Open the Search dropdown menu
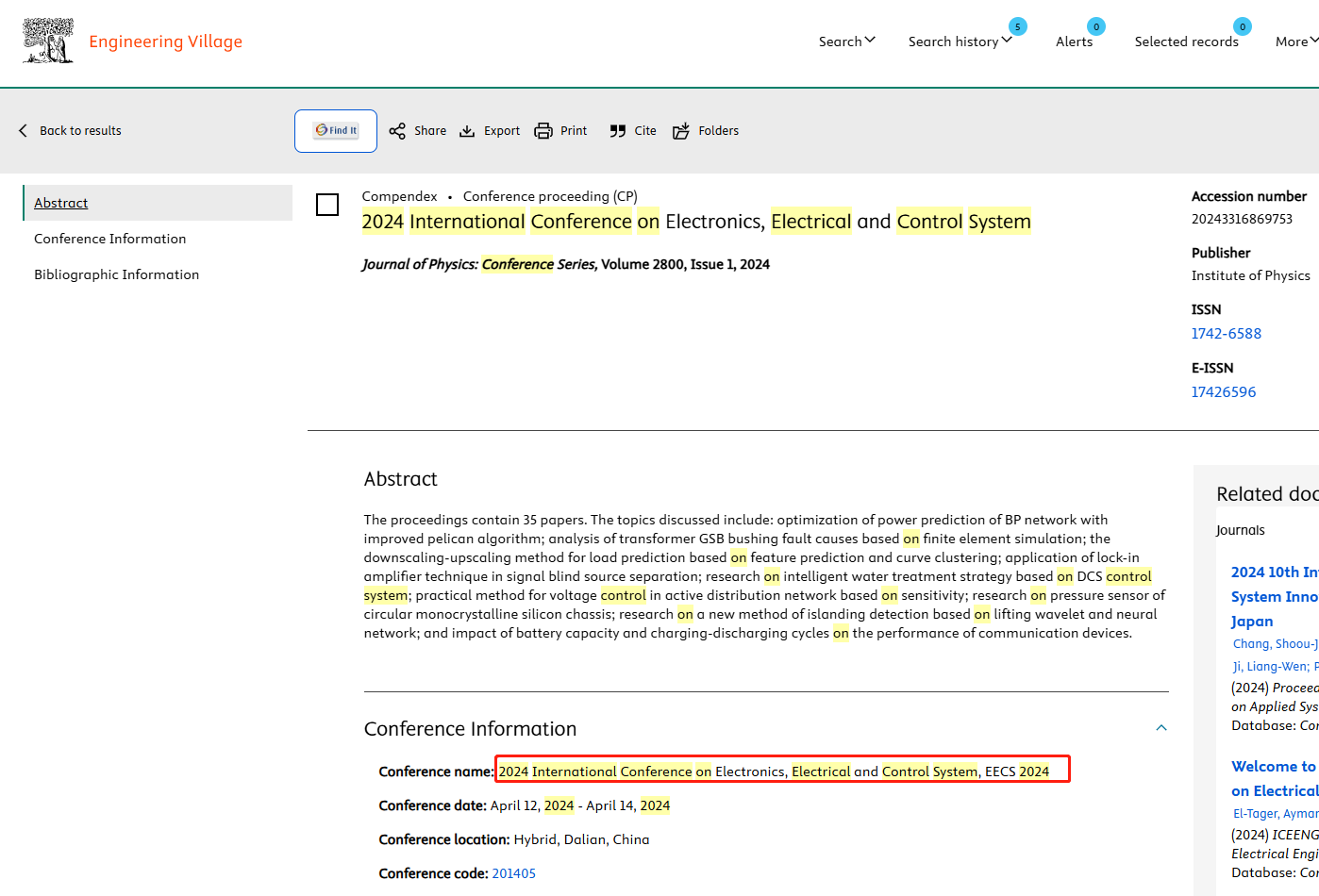This screenshot has height=896, width=1319. click(x=846, y=41)
